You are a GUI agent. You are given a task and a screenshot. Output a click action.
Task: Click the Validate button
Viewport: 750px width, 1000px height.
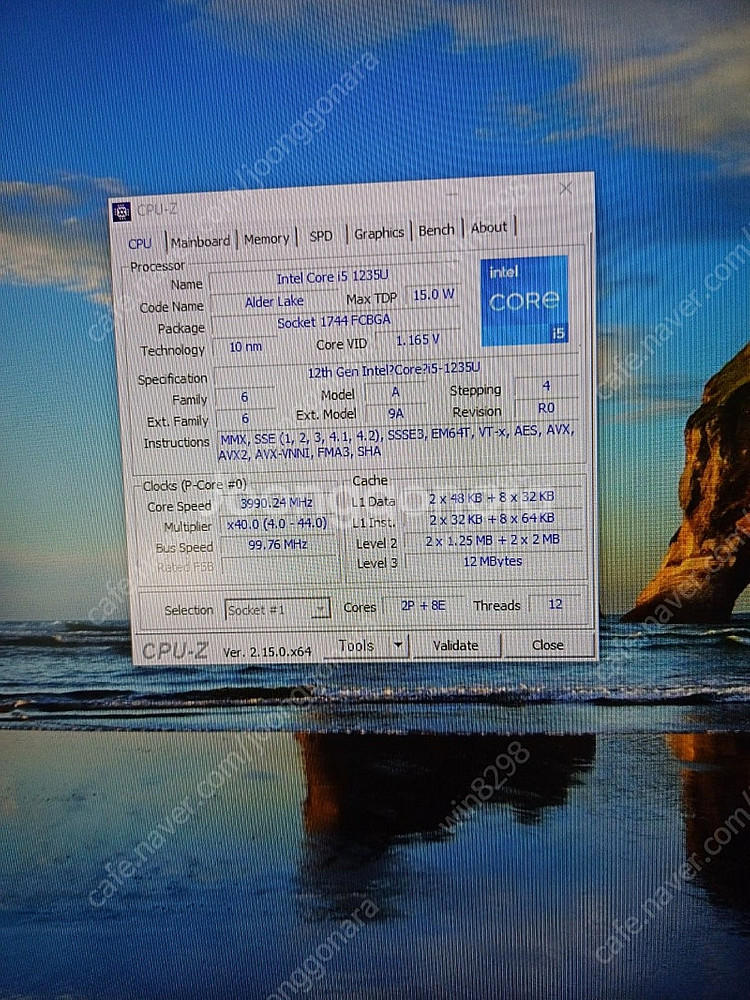(455, 645)
